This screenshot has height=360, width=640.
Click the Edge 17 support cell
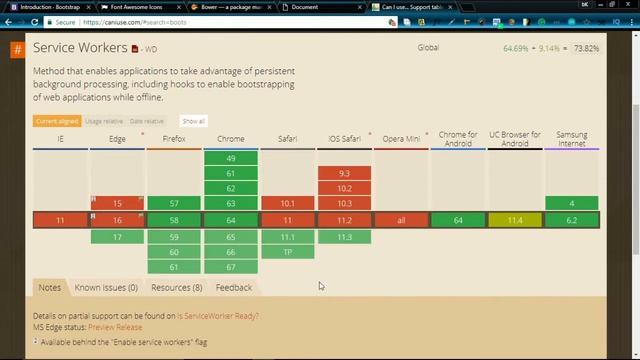(x=117, y=237)
